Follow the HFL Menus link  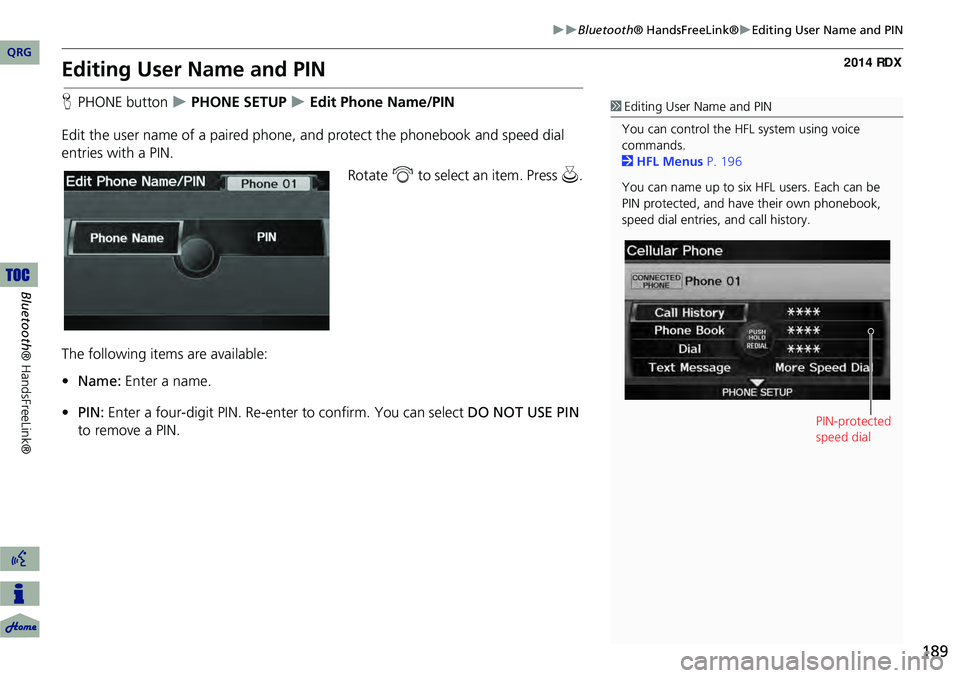670,162
